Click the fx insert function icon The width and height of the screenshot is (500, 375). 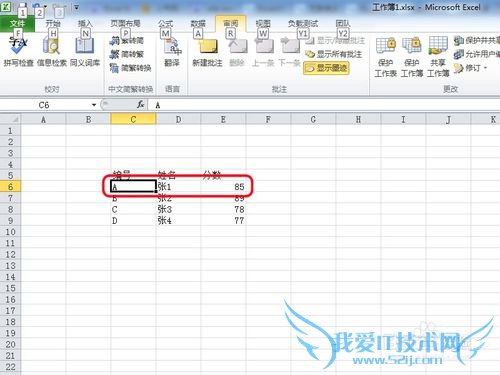coord(141,105)
